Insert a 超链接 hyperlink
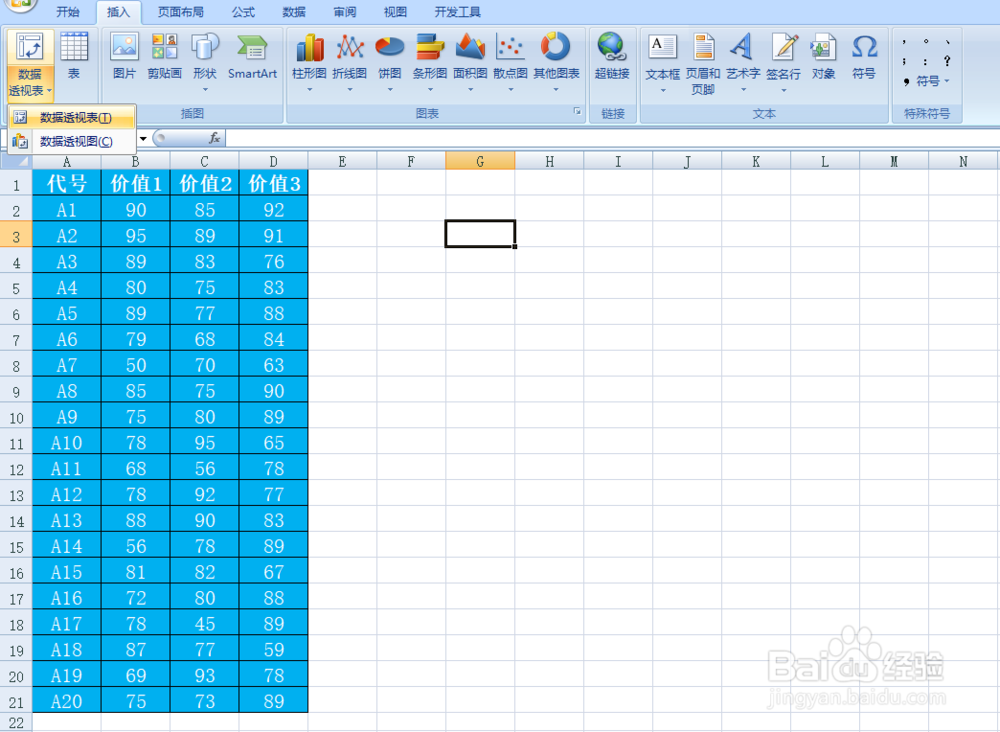The height and width of the screenshot is (732, 1000). click(612, 57)
